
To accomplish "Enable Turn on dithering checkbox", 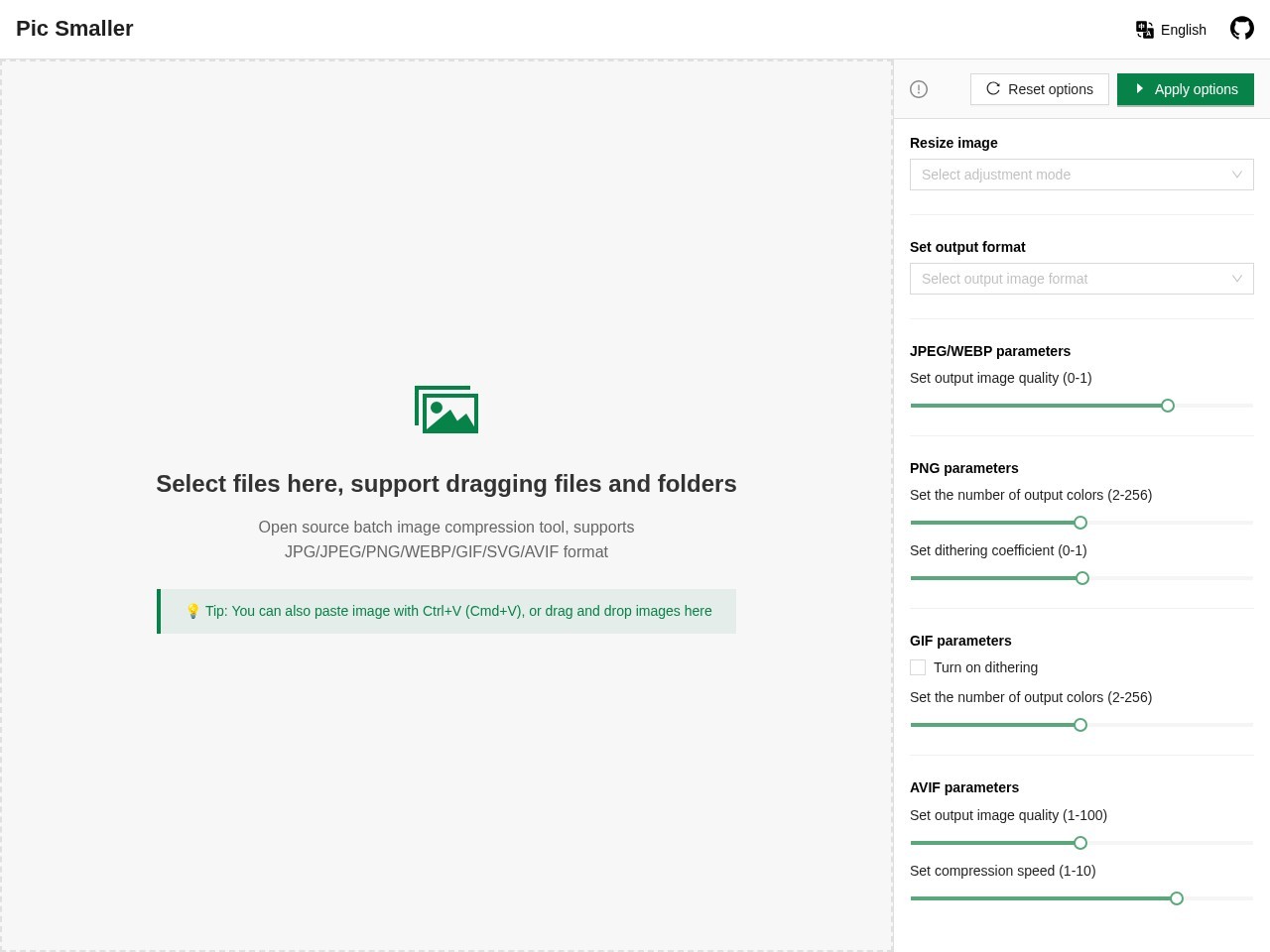I will pyautogui.click(x=918, y=667).
